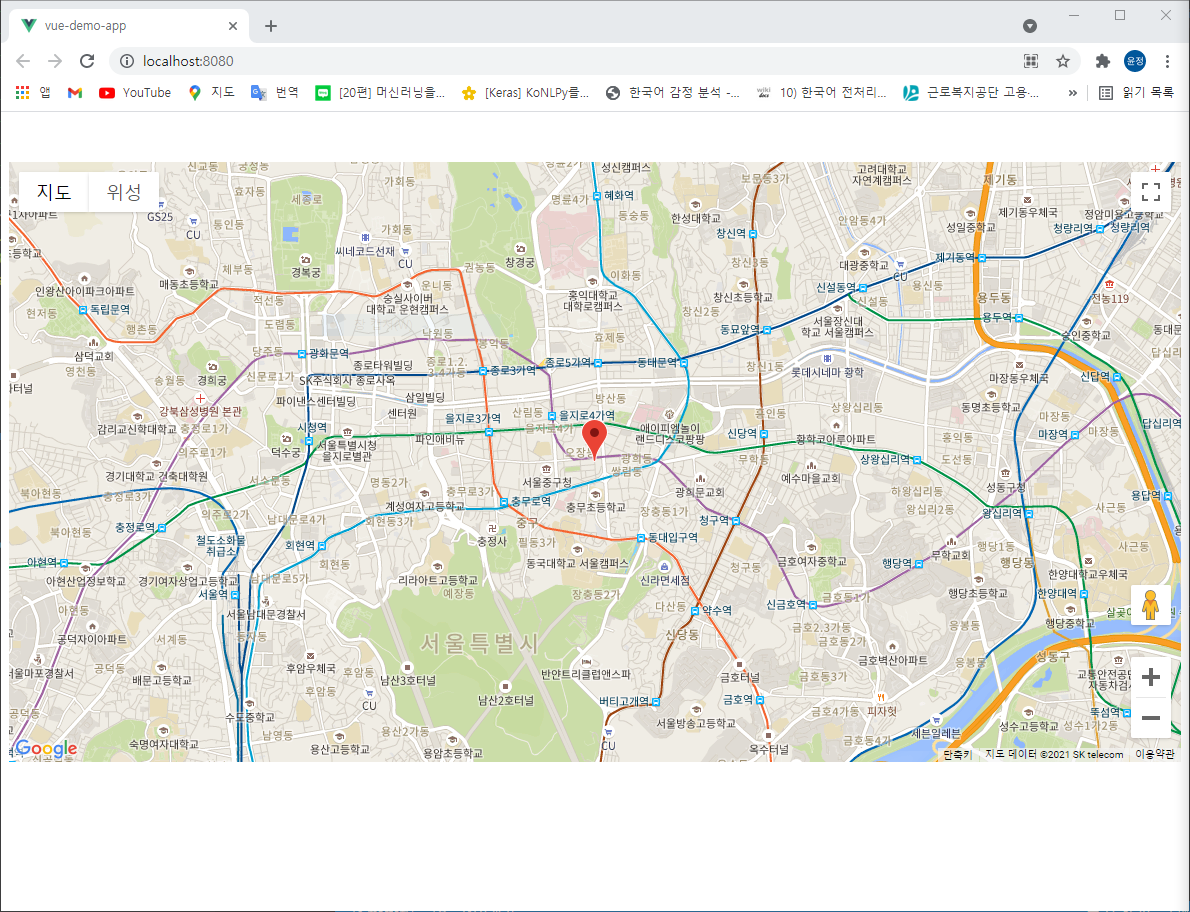Open [Keras] KoNLPy bookmark

point(526,93)
